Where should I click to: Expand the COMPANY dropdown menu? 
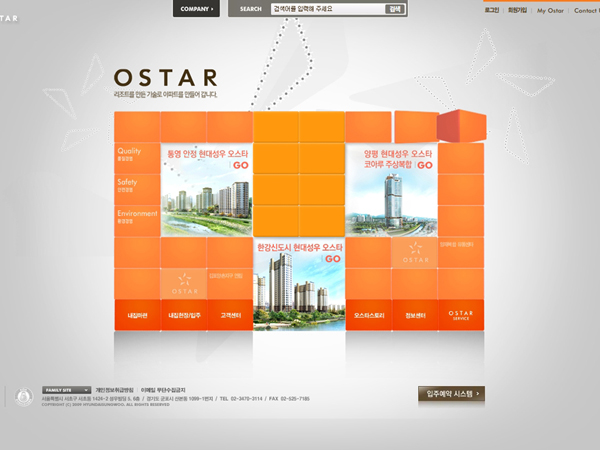coord(196,9)
